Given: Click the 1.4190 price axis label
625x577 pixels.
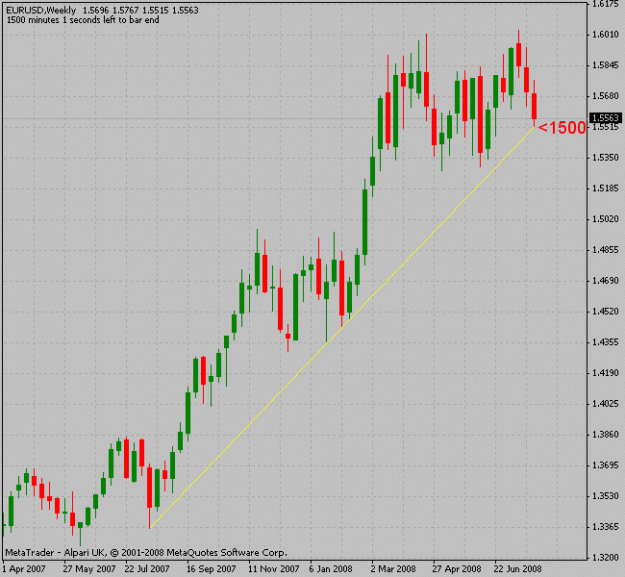Looking at the screenshot, I should 605,373.
